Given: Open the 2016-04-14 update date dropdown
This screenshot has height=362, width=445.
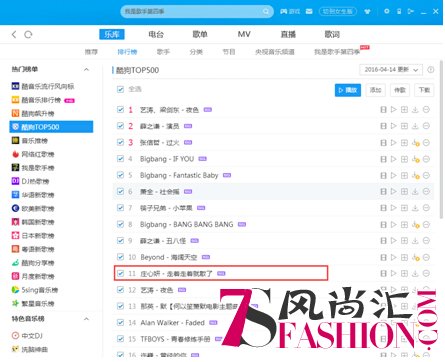Looking at the screenshot, I should (x=391, y=70).
